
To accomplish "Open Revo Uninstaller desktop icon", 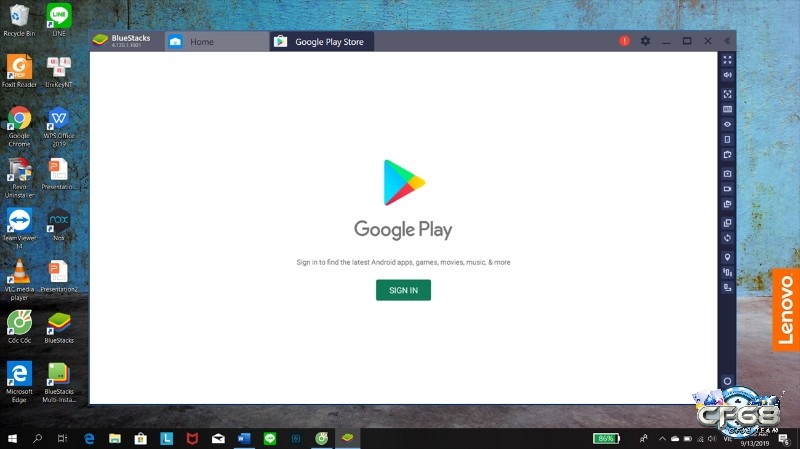I will tap(19, 178).
